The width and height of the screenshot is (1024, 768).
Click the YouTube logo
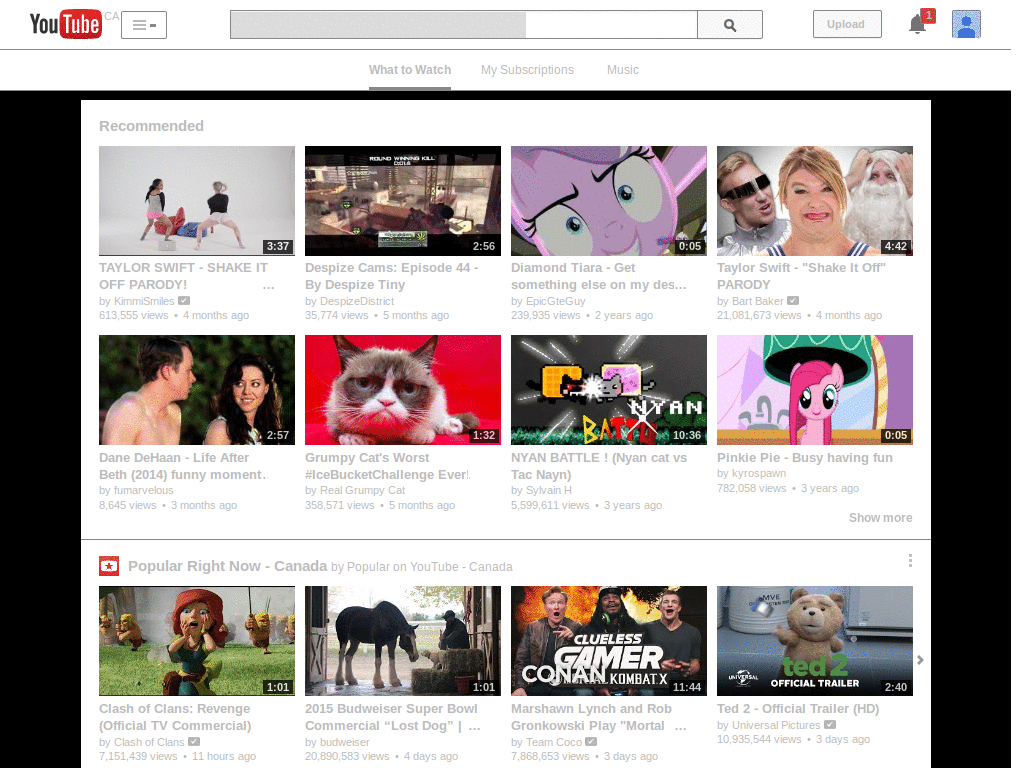pyautogui.click(x=65, y=24)
